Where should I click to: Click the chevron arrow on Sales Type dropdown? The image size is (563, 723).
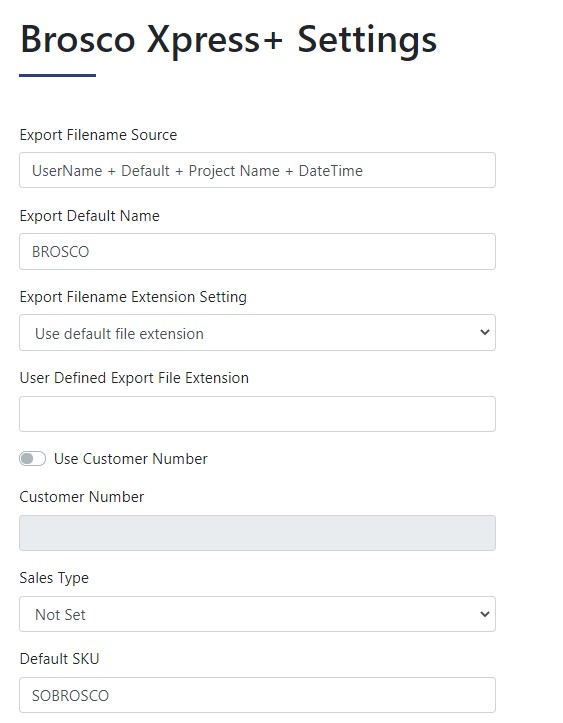click(484, 614)
